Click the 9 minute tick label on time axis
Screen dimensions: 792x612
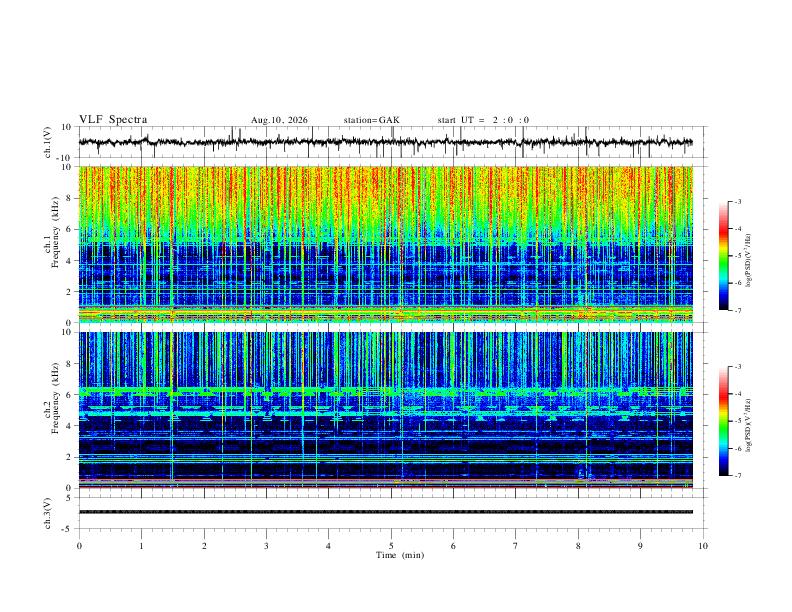(640, 546)
